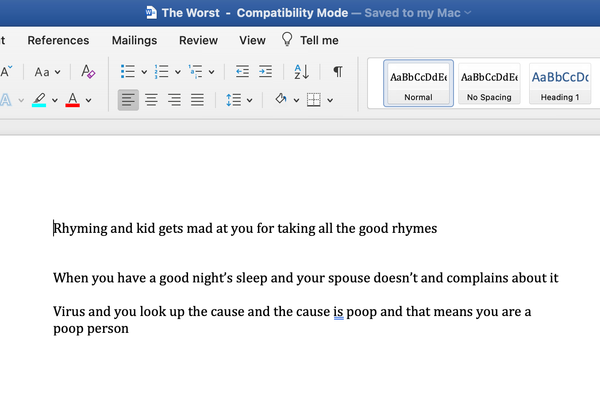Click the bulleted list icon
The image size is (600, 409).
point(128,72)
